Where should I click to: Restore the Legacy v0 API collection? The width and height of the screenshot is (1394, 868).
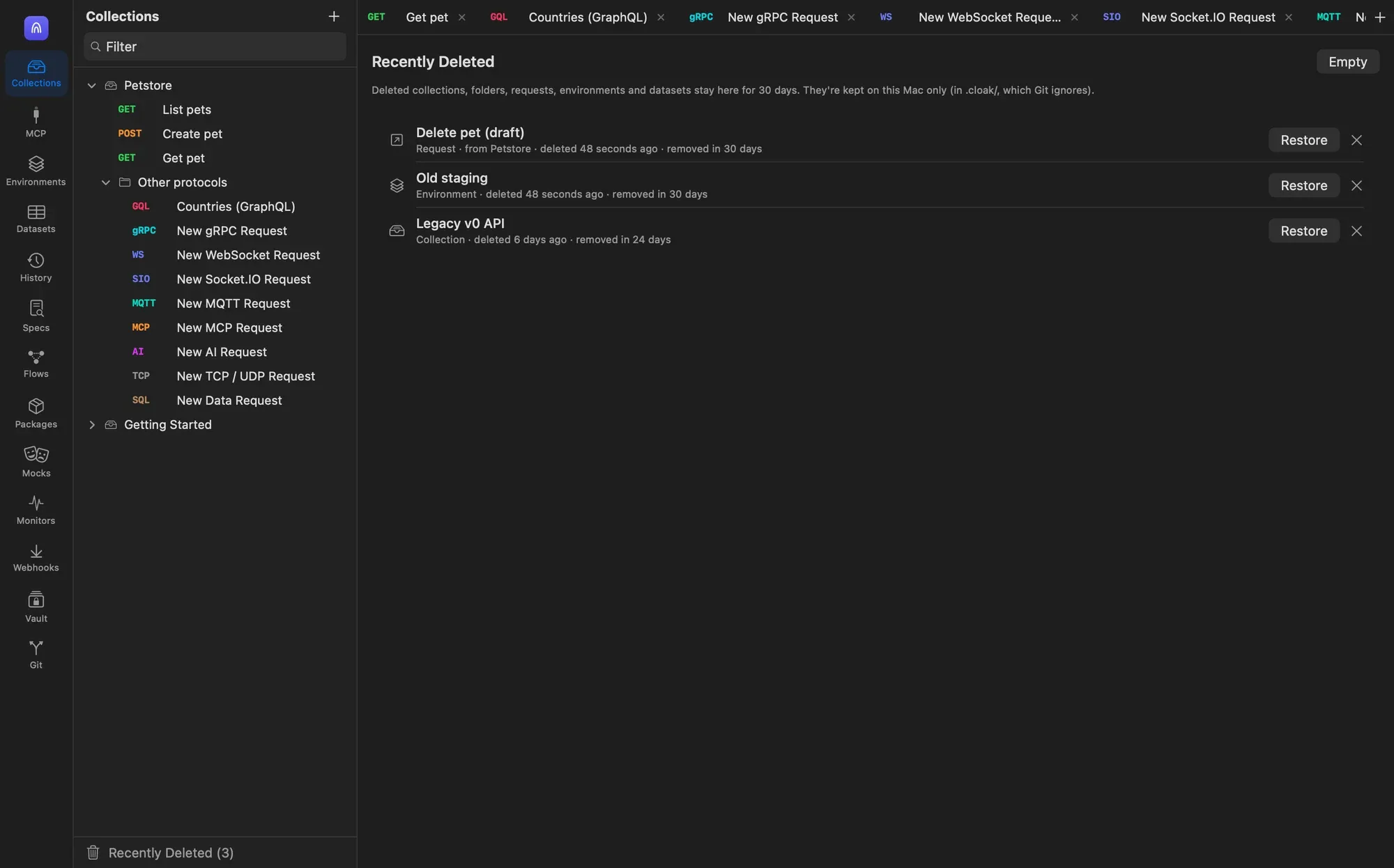1303,231
